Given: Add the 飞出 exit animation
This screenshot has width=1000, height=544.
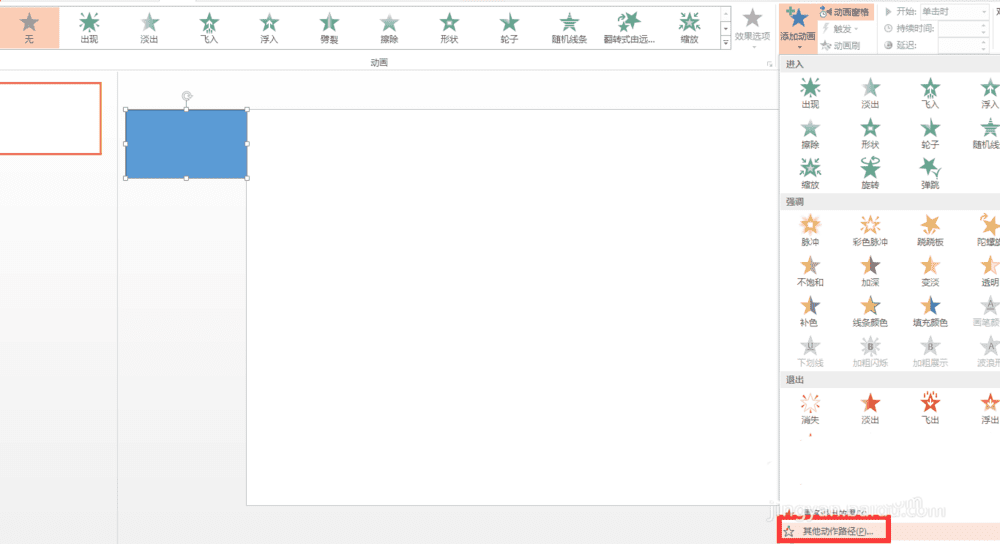Looking at the screenshot, I should tap(930, 408).
